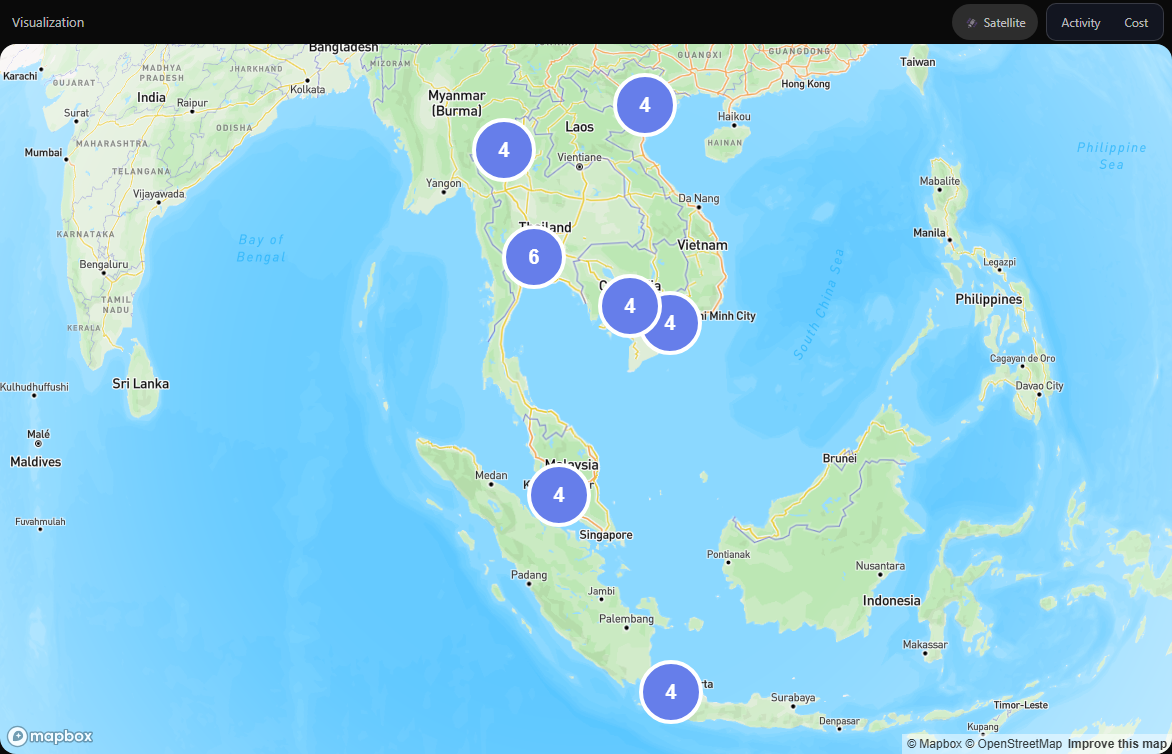
Task: Click the Pontianak city label
Action: tap(728, 554)
